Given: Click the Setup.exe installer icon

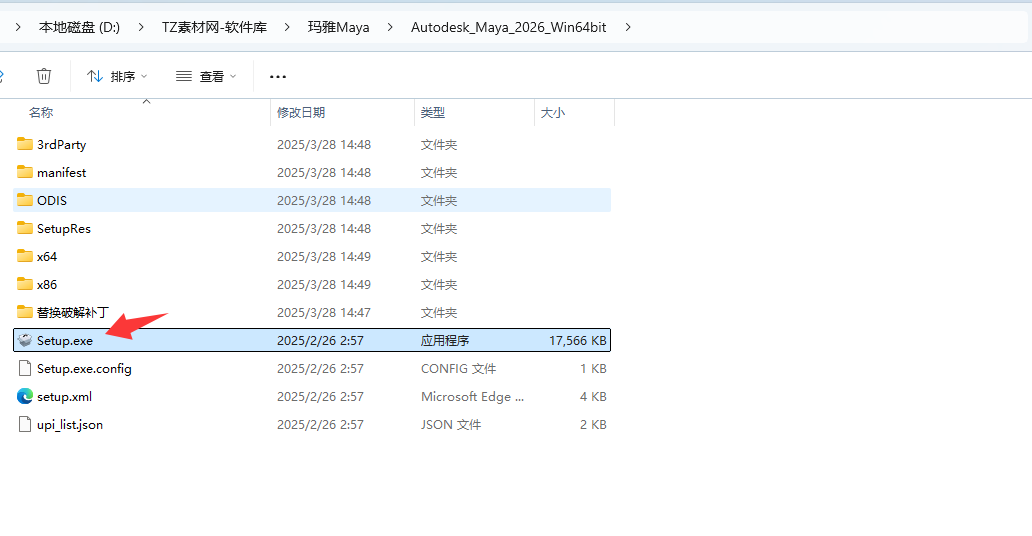Looking at the screenshot, I should [x=25, y=340].
